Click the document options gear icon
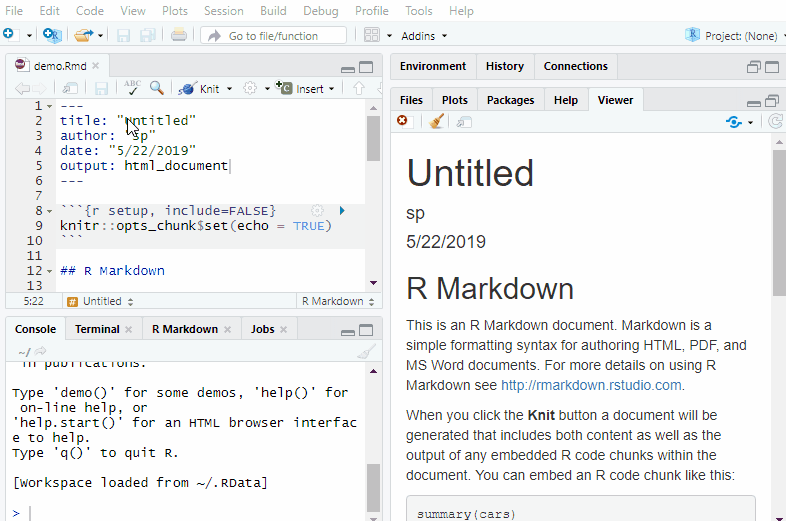The height and width of the screenshot is (521, 786). click(x=250, y=88)
